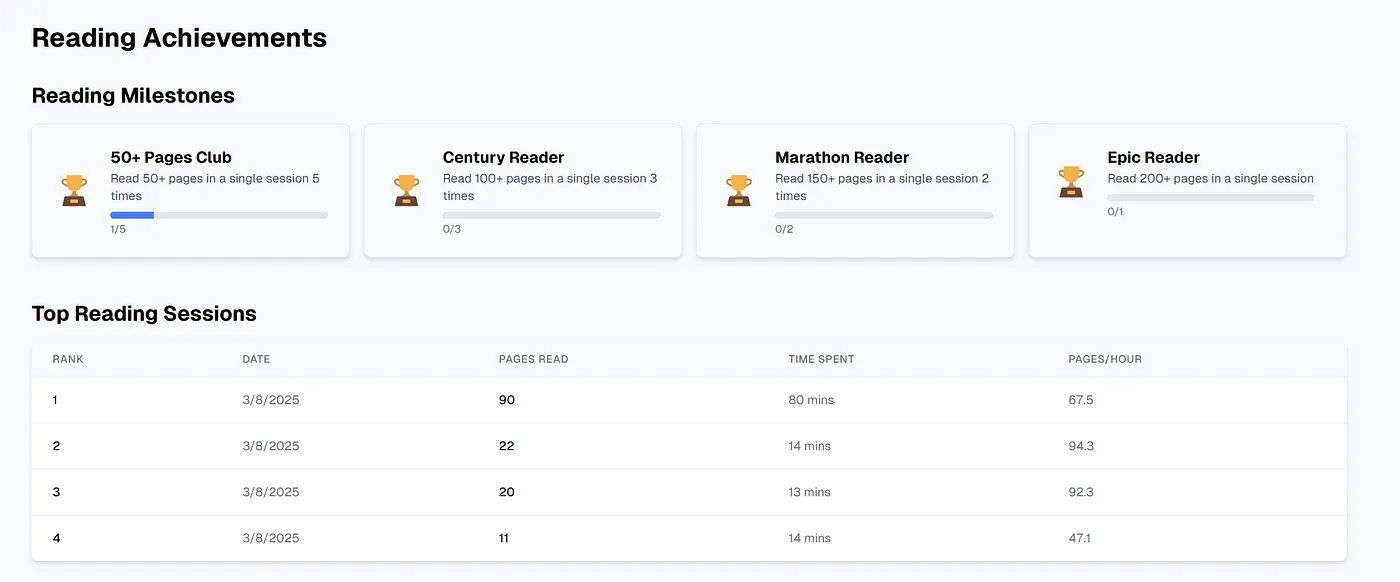
Task: Open the Century Reader milestone card title
Action: [x=503, y=157]
